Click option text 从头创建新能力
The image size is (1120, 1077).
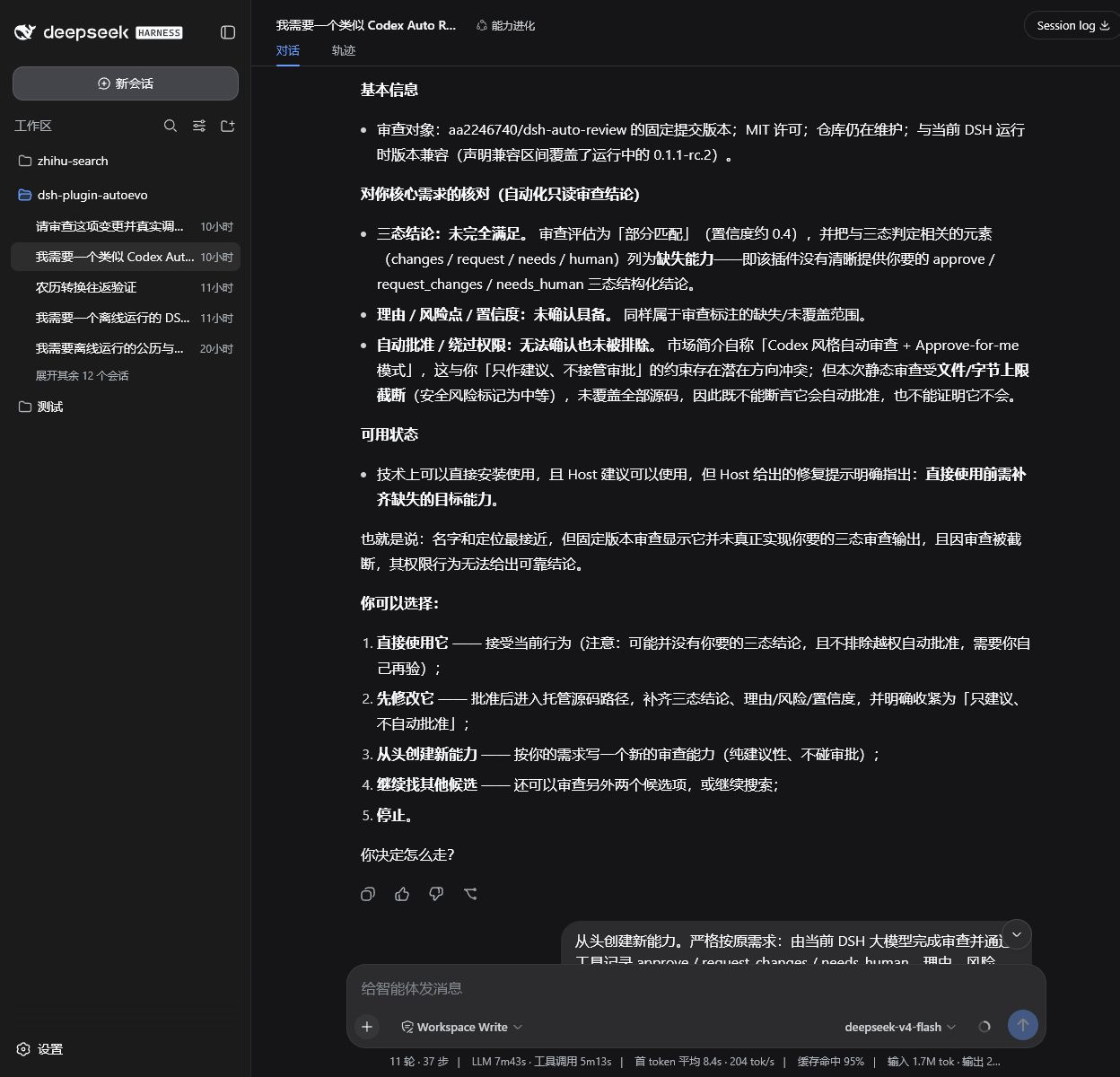coord(426,754)
